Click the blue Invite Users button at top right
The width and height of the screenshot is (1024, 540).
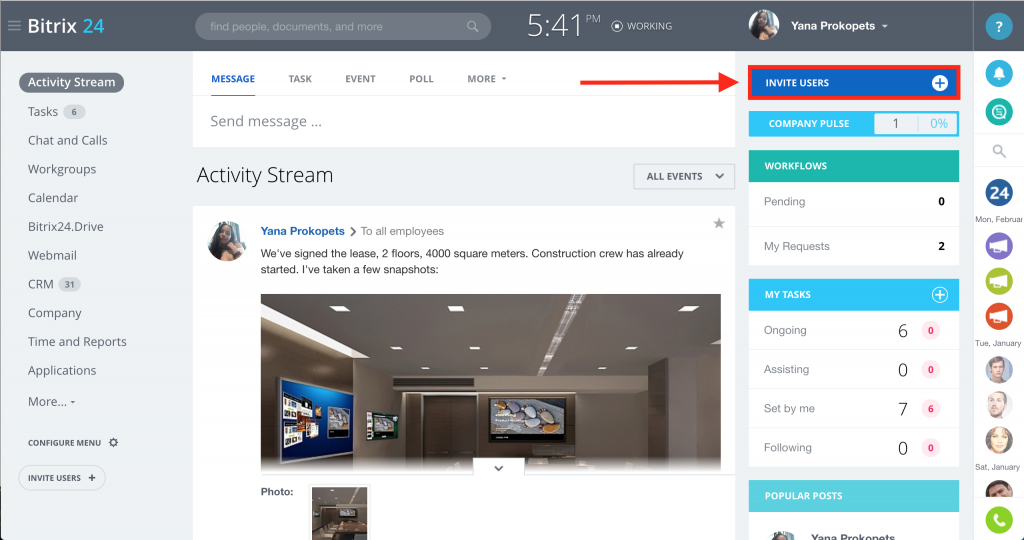[x=854, y=83]
